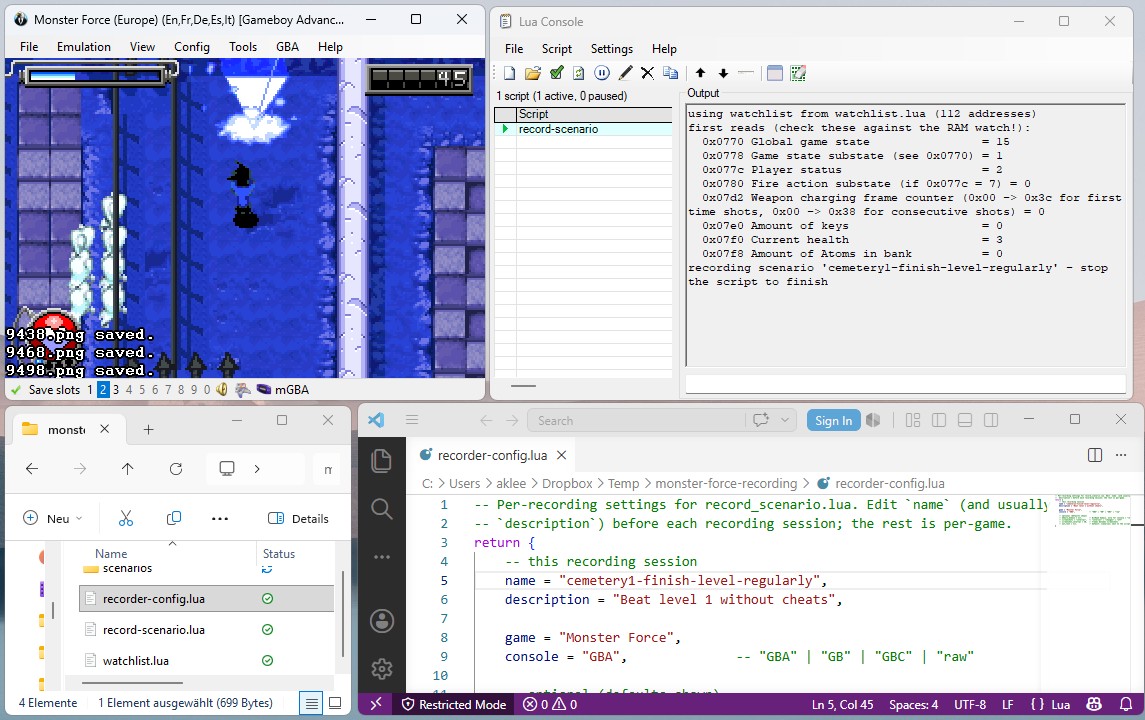
Task: Select record-scenario row in script list
Action: (x=583, y=129)
